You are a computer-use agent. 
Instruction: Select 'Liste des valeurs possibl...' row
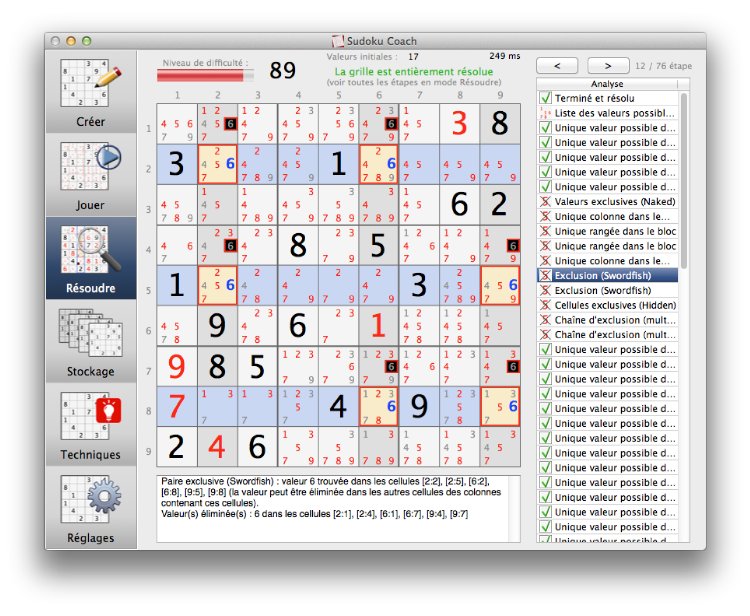[607, 113]
